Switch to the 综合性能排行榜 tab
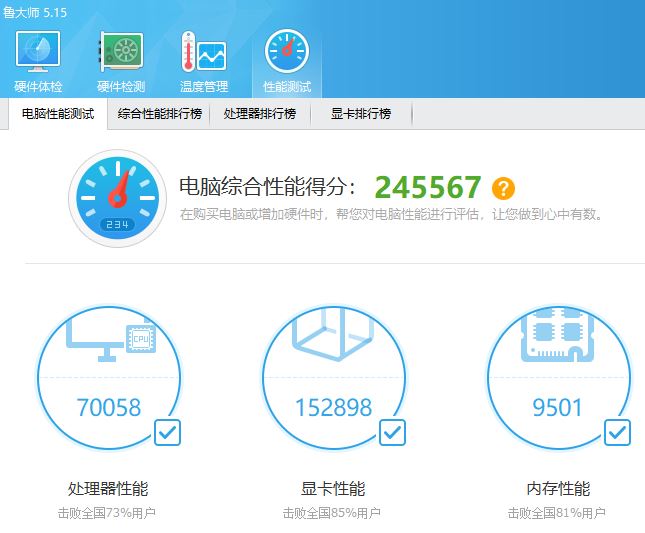Image resolution: width=645 pixels, height=533 pixels. click(160, 114)
